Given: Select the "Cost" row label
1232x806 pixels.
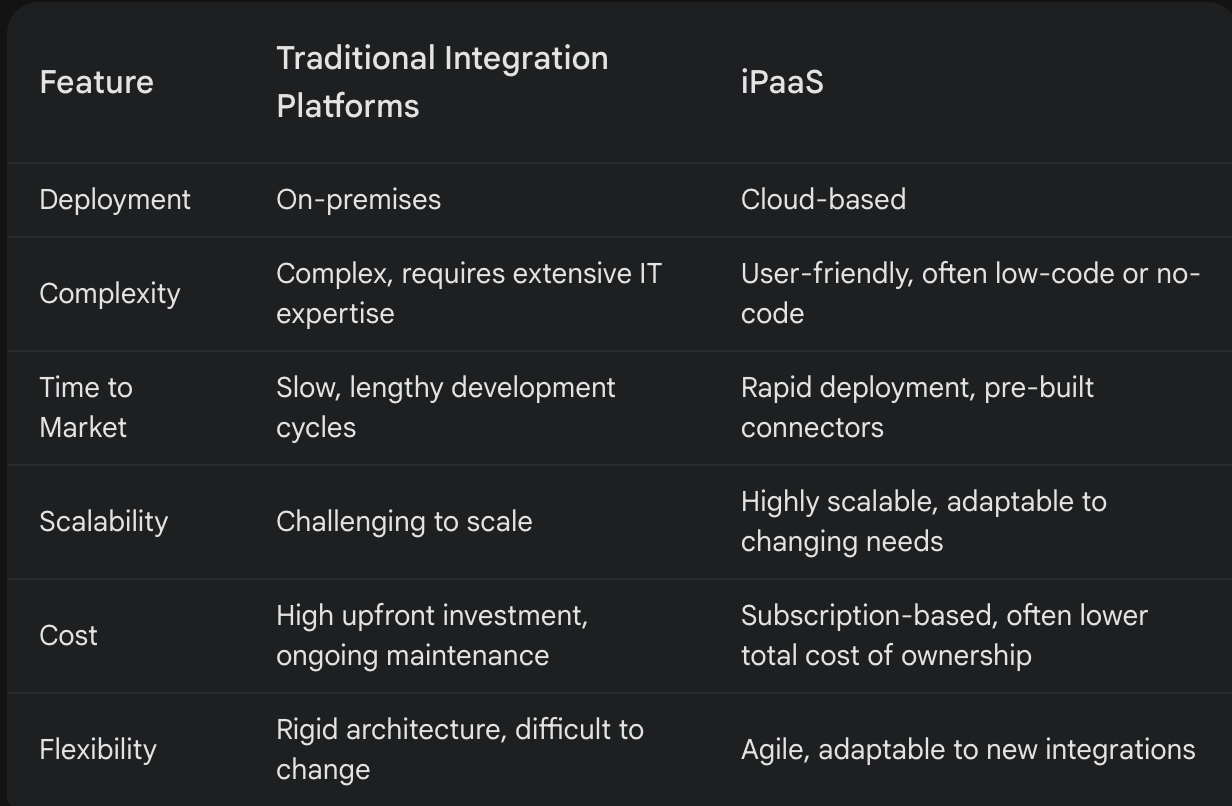Looking at the screenshot, I should pyautogui.click(x=68, y=635).
